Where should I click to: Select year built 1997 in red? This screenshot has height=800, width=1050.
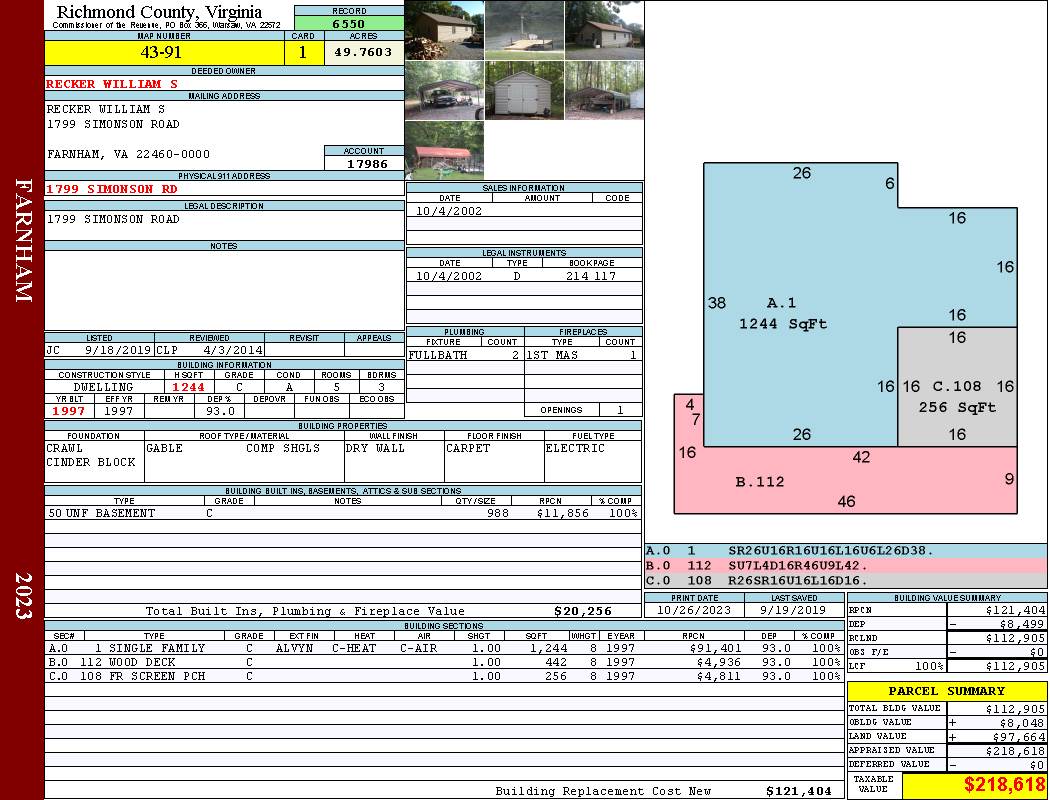[x=69, y=411]
